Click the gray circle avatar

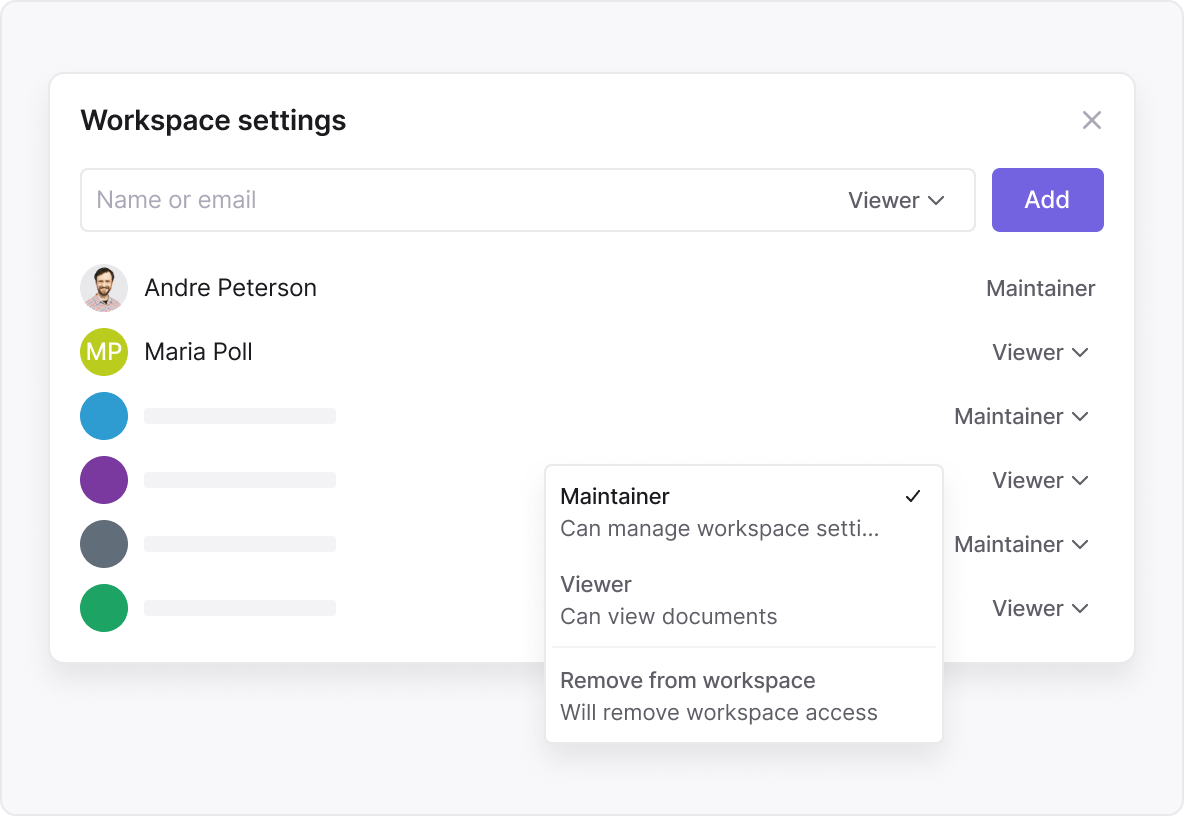point(104,544)
